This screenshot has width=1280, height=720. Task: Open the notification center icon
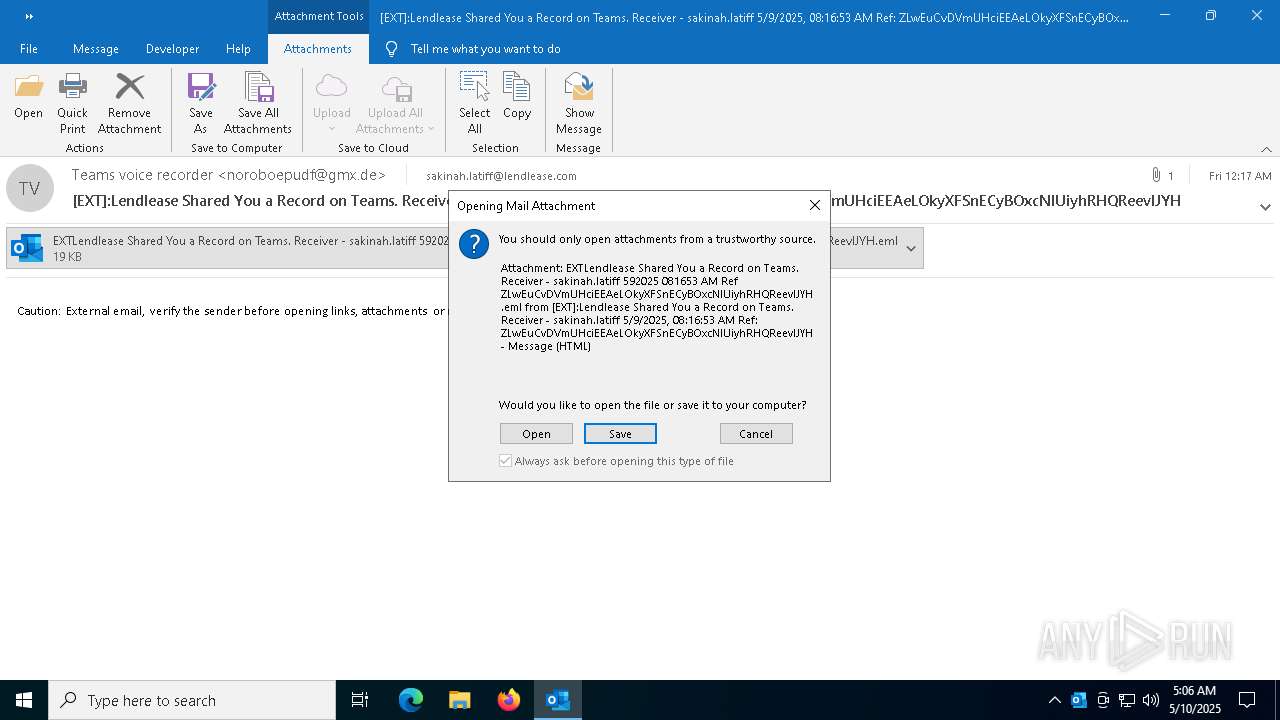click(1247, 700)
